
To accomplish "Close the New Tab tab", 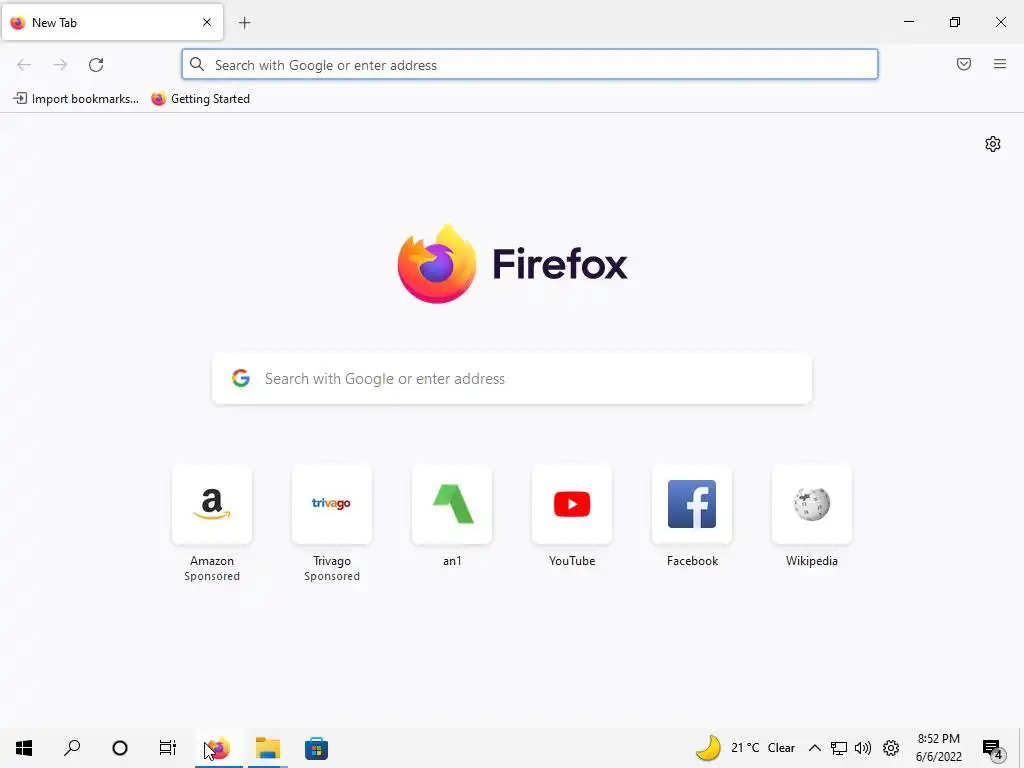I will coord(207,22).
